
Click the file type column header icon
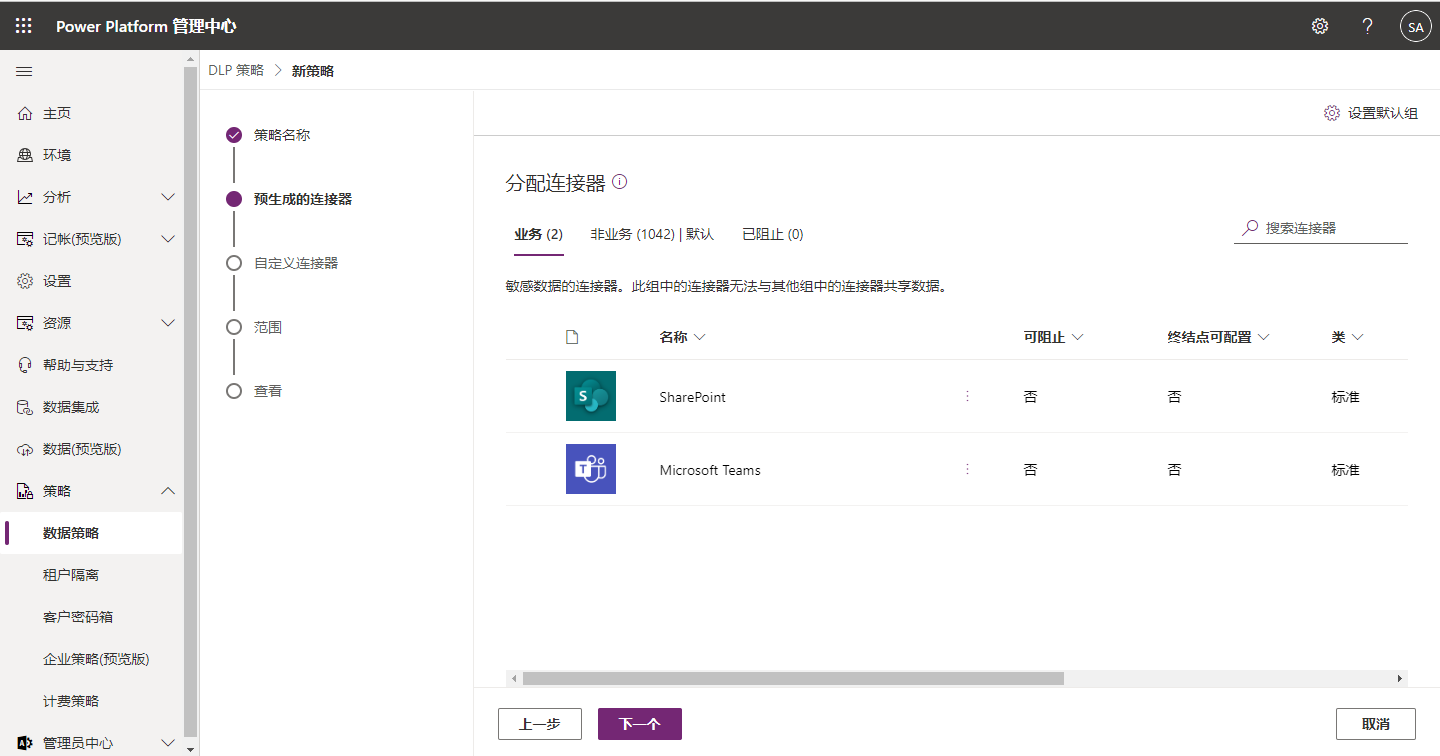click(573, 337)
